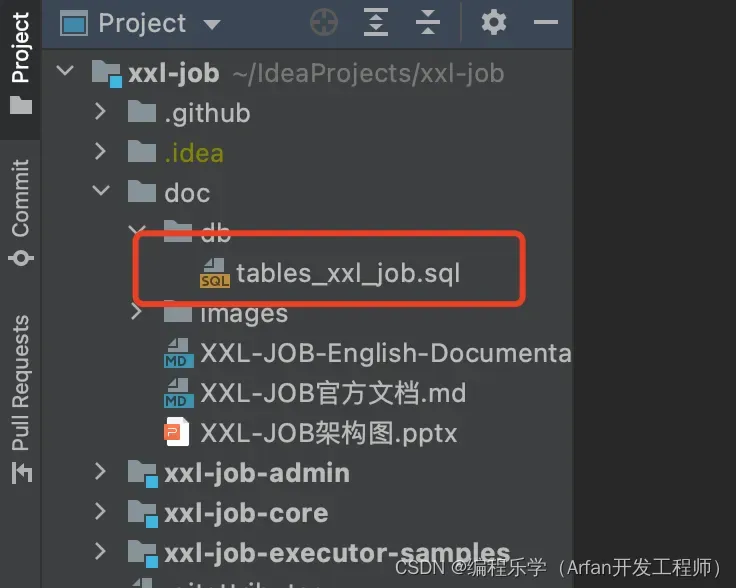736x588 pixels.
Task: Click the PowerPoint icon of XXL-JOB架构图.pptx
Action: point(177,432)
